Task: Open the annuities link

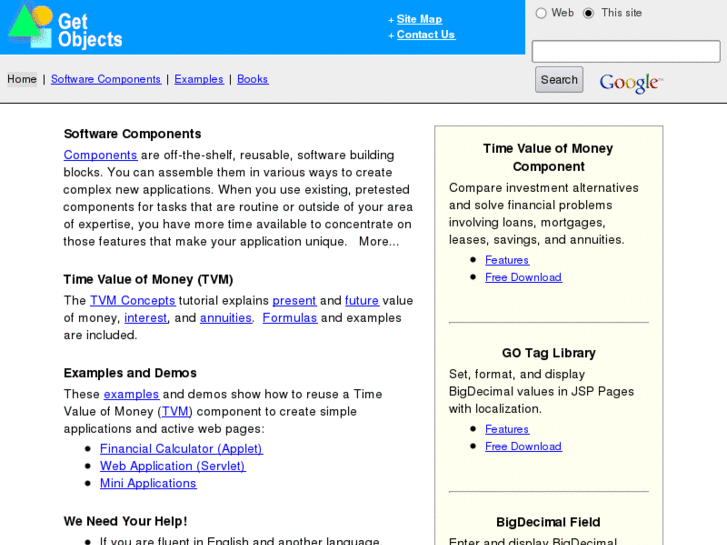Action: 226,318
